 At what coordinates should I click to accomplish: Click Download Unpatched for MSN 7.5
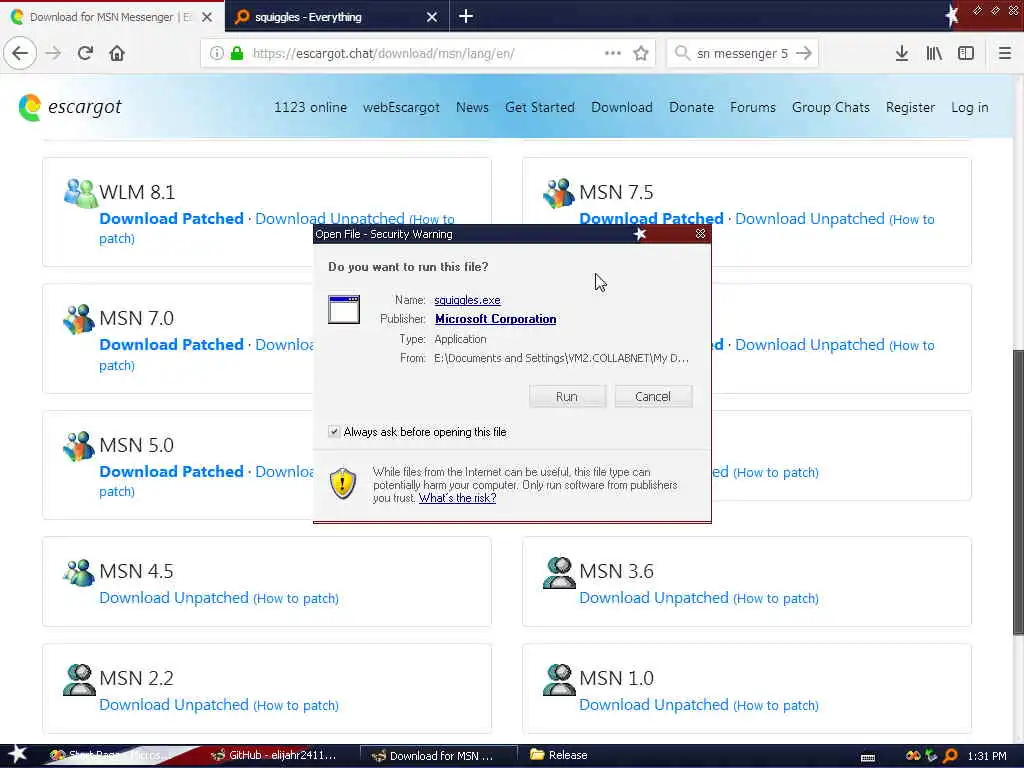810,219
